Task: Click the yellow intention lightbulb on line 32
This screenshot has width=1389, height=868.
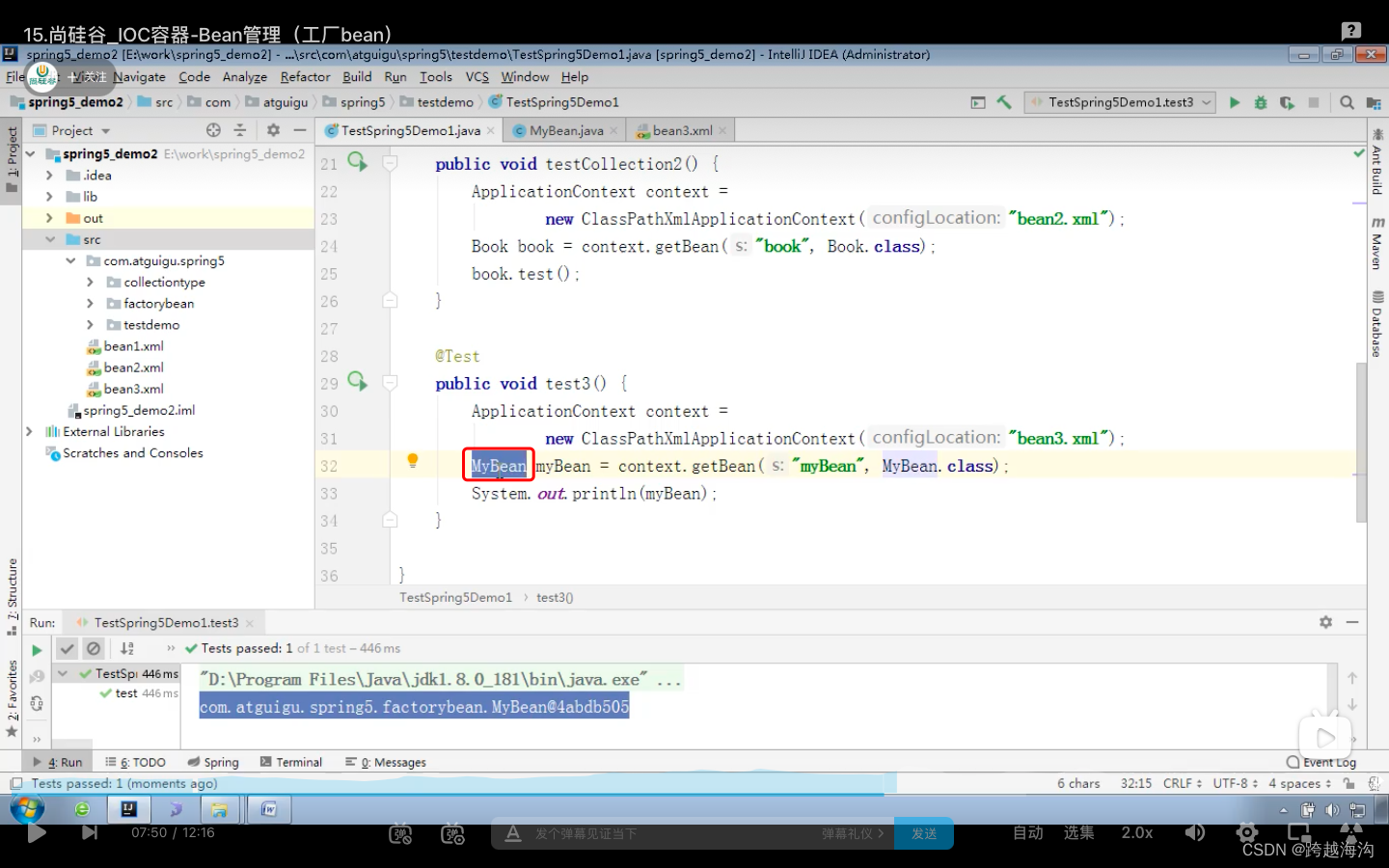Action: [412, 461]
